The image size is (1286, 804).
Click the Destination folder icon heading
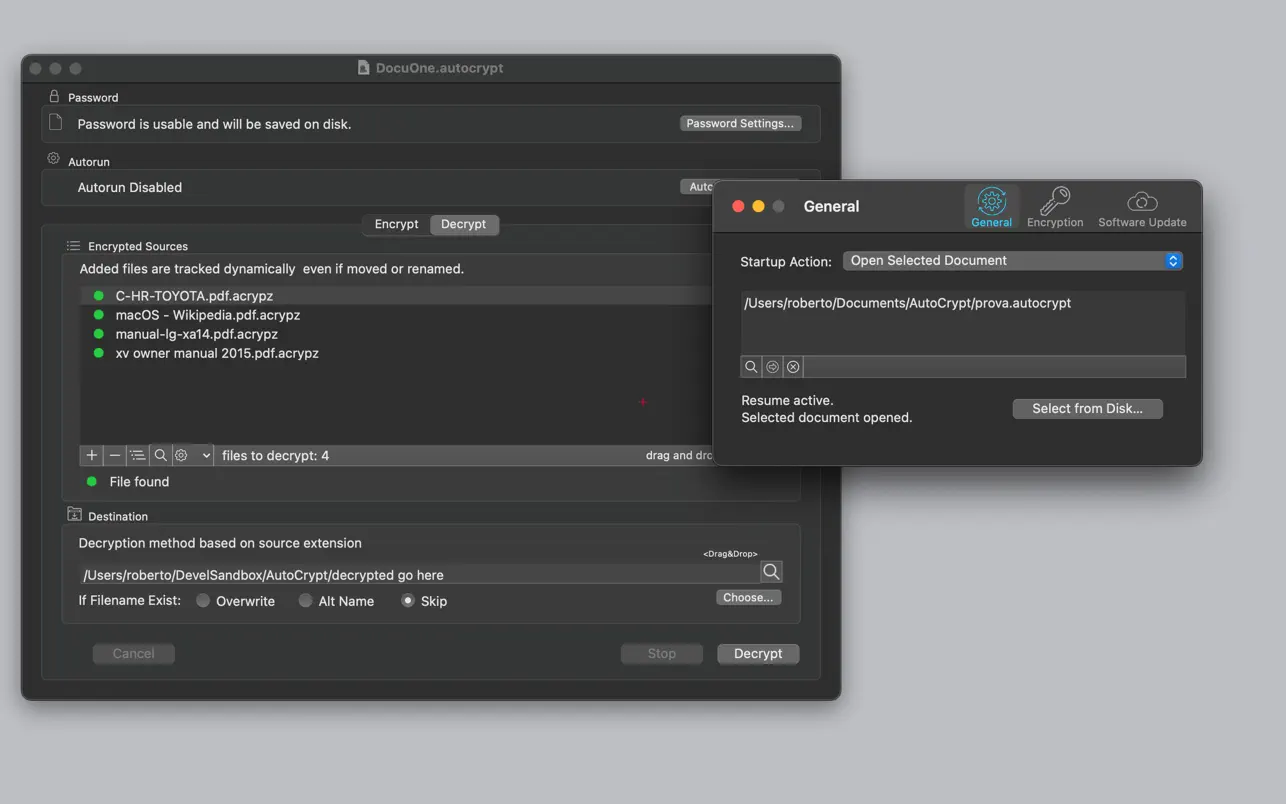[74, 514]
